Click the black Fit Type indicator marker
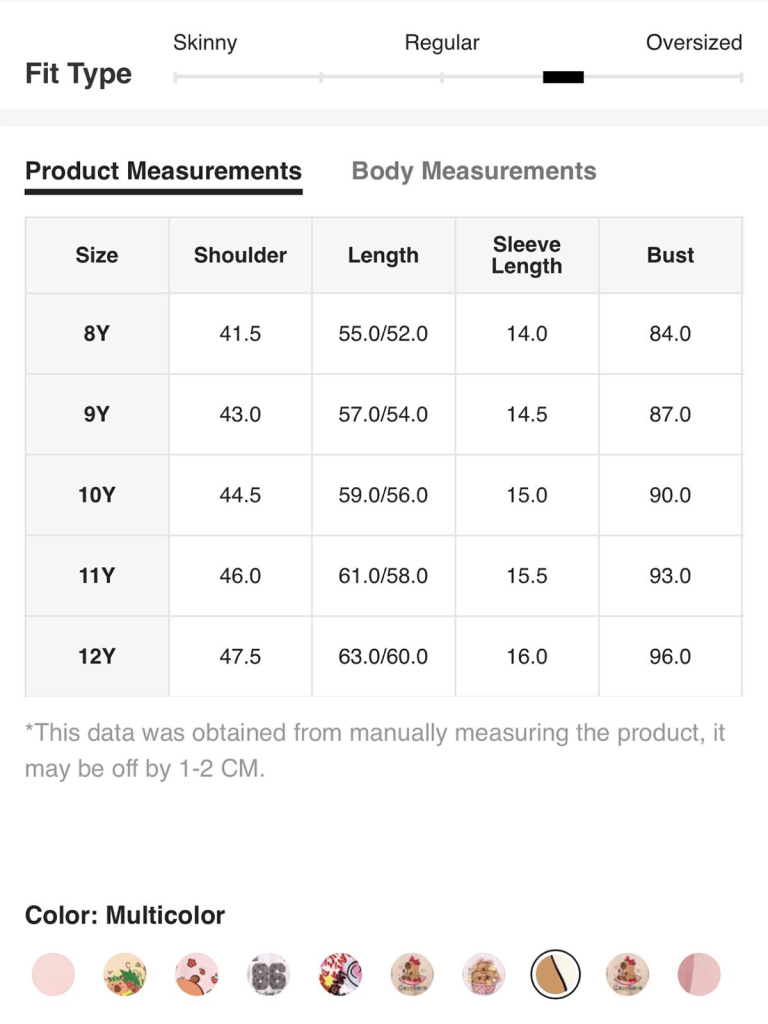Viewport: 768px width, 1024px height. [563, 77]
